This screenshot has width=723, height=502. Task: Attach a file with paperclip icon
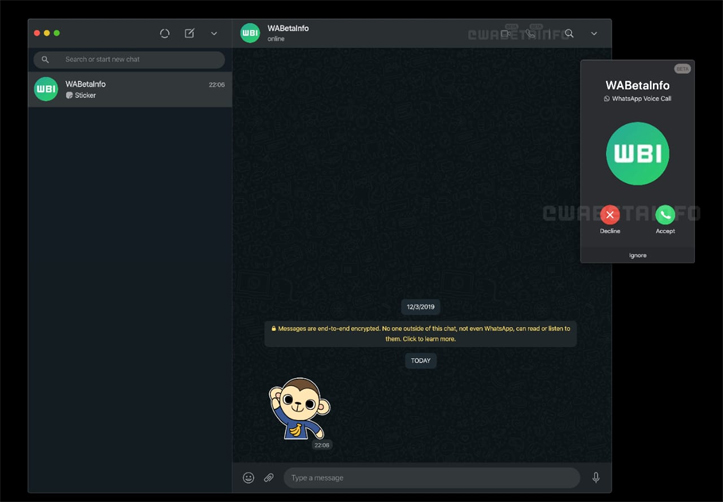(x=269, y=478)
